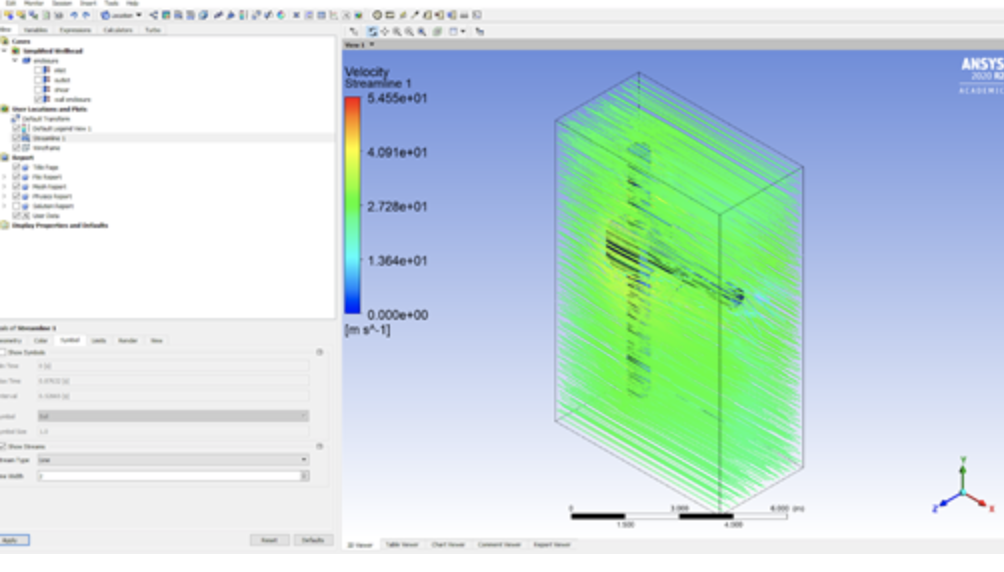The height and width of the screenshot is (572, 1004).
Task: Toggle the Title Page report checkbox
Action: [x=17, y=167]
